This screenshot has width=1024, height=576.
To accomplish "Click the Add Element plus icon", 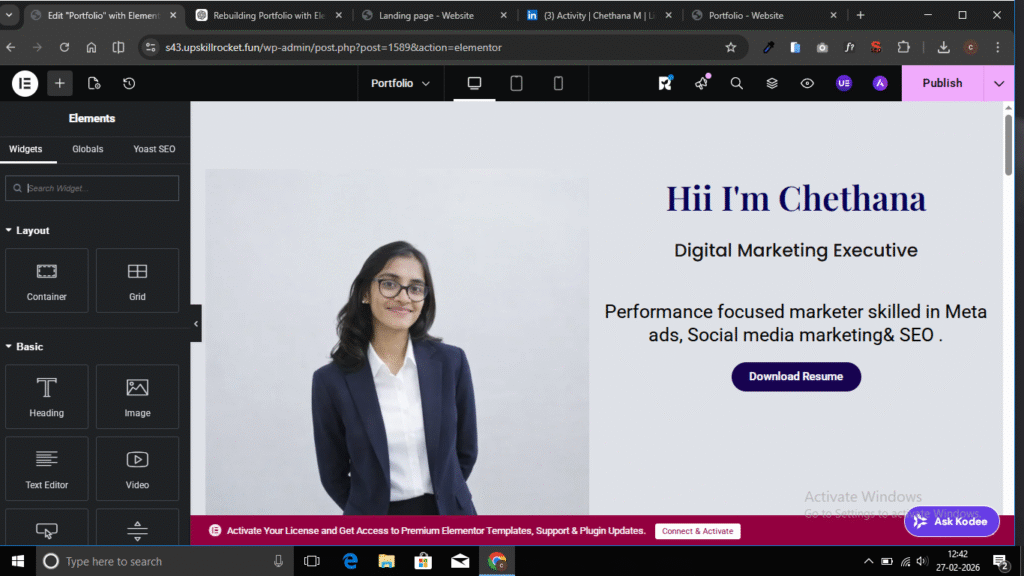I will point(59,83).
